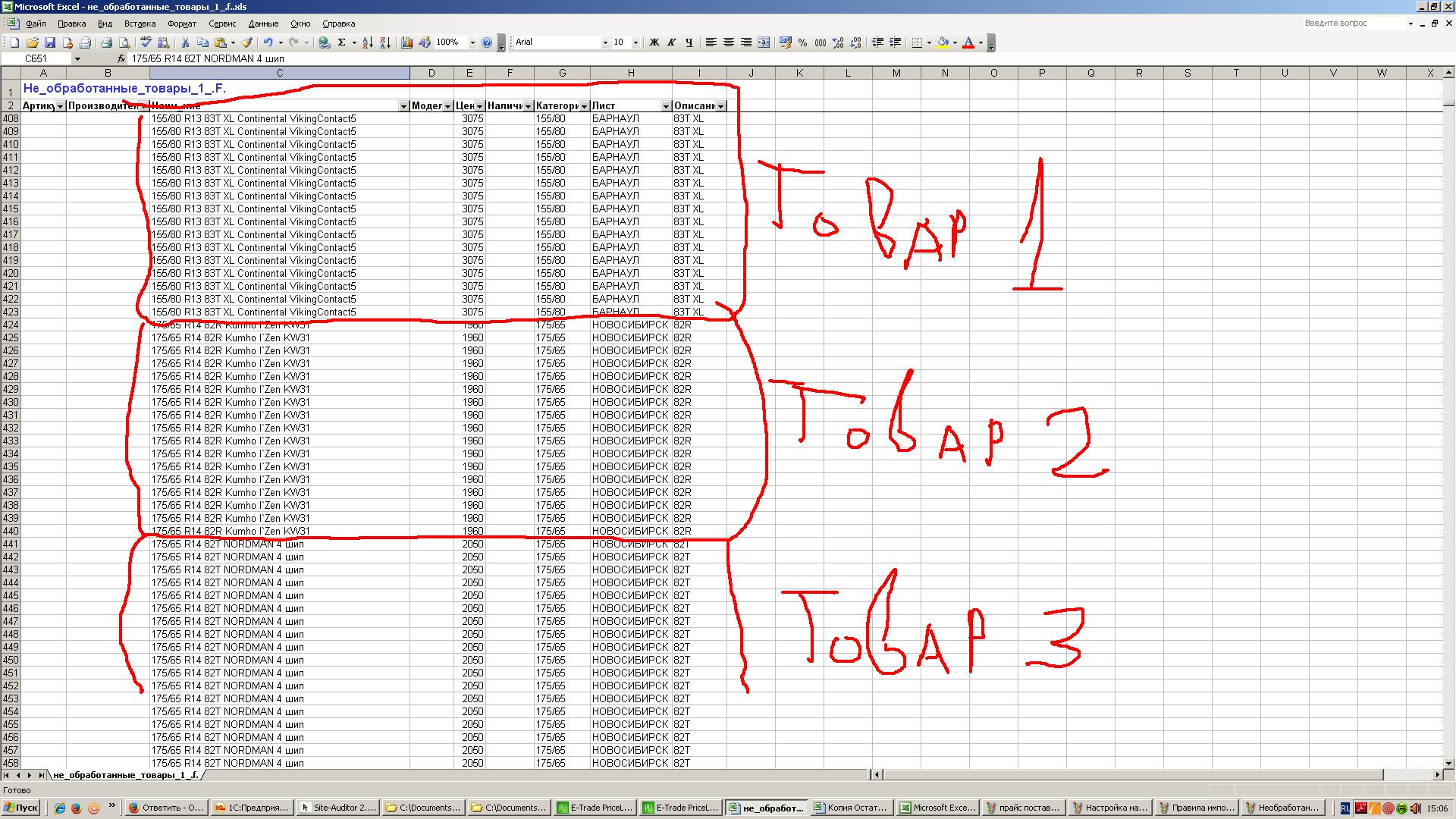Open the Файл menu

pos(36,24)
